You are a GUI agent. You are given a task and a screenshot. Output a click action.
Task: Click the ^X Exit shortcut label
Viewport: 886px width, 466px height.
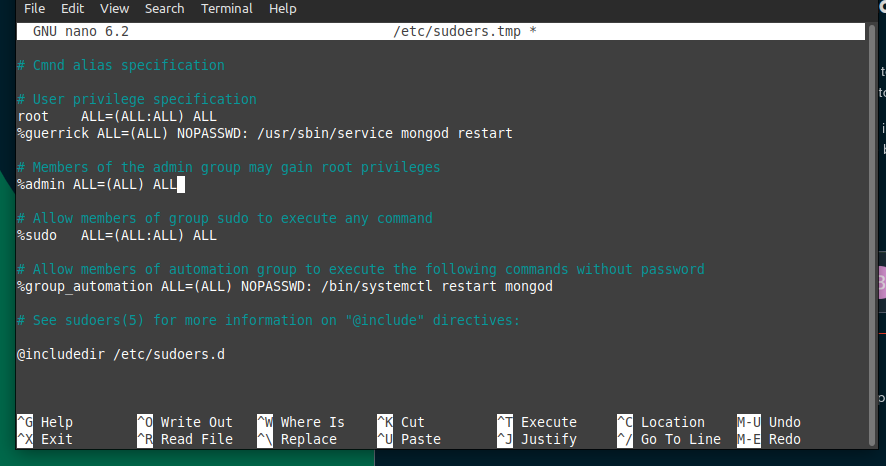(45, 439)
